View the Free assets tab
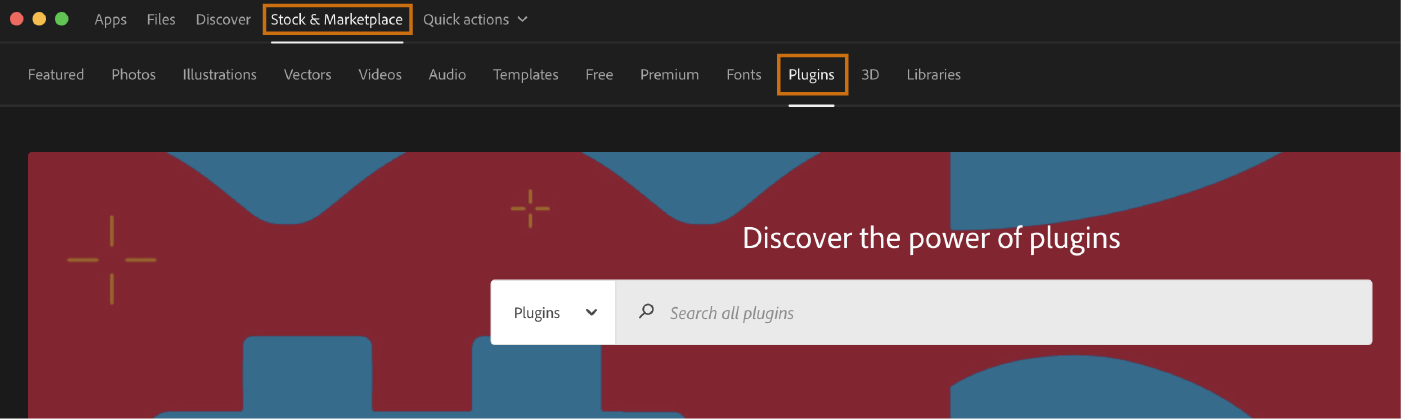The height and width of the screenshot is (419, 1401). [x=599, y=75]
